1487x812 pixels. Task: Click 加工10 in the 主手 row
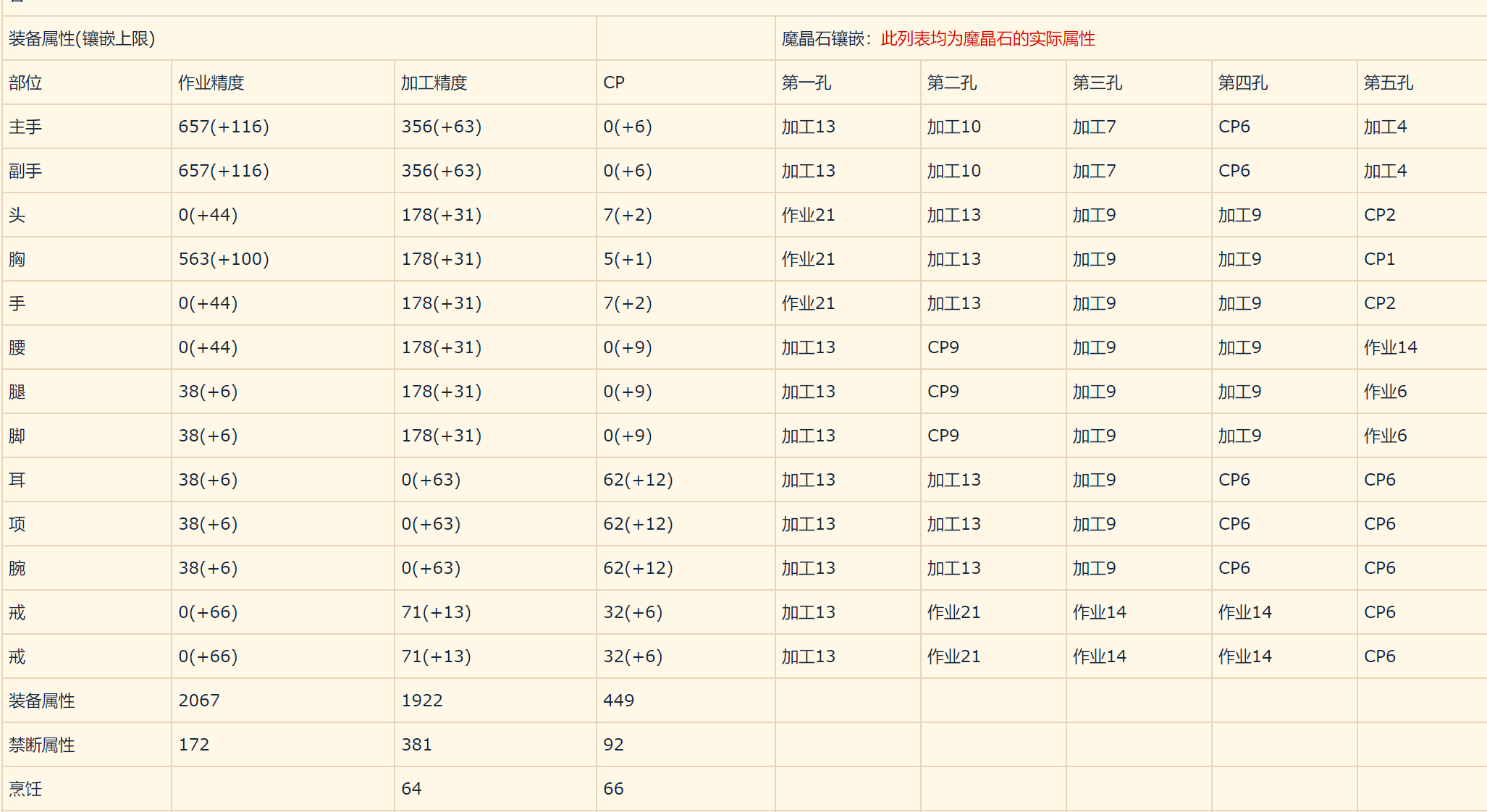(x=954, y=127)
